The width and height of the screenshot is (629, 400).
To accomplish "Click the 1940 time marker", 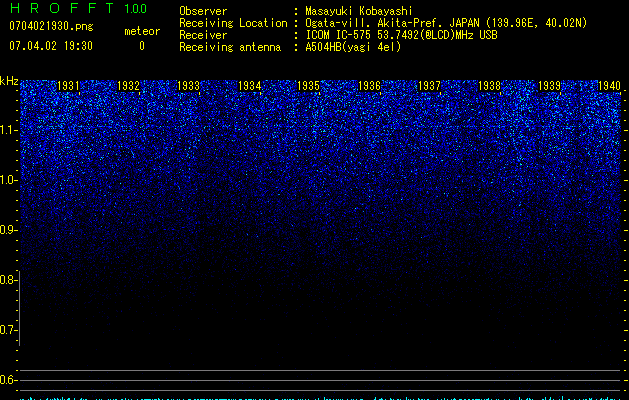I will pos(609,85).
